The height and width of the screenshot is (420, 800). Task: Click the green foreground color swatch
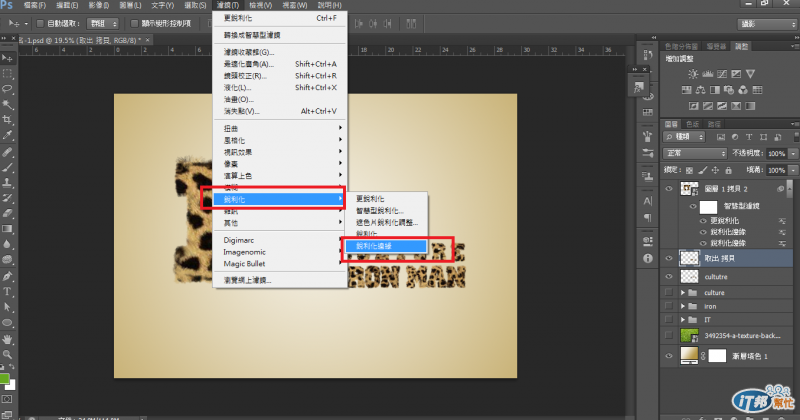pos(4,379)
